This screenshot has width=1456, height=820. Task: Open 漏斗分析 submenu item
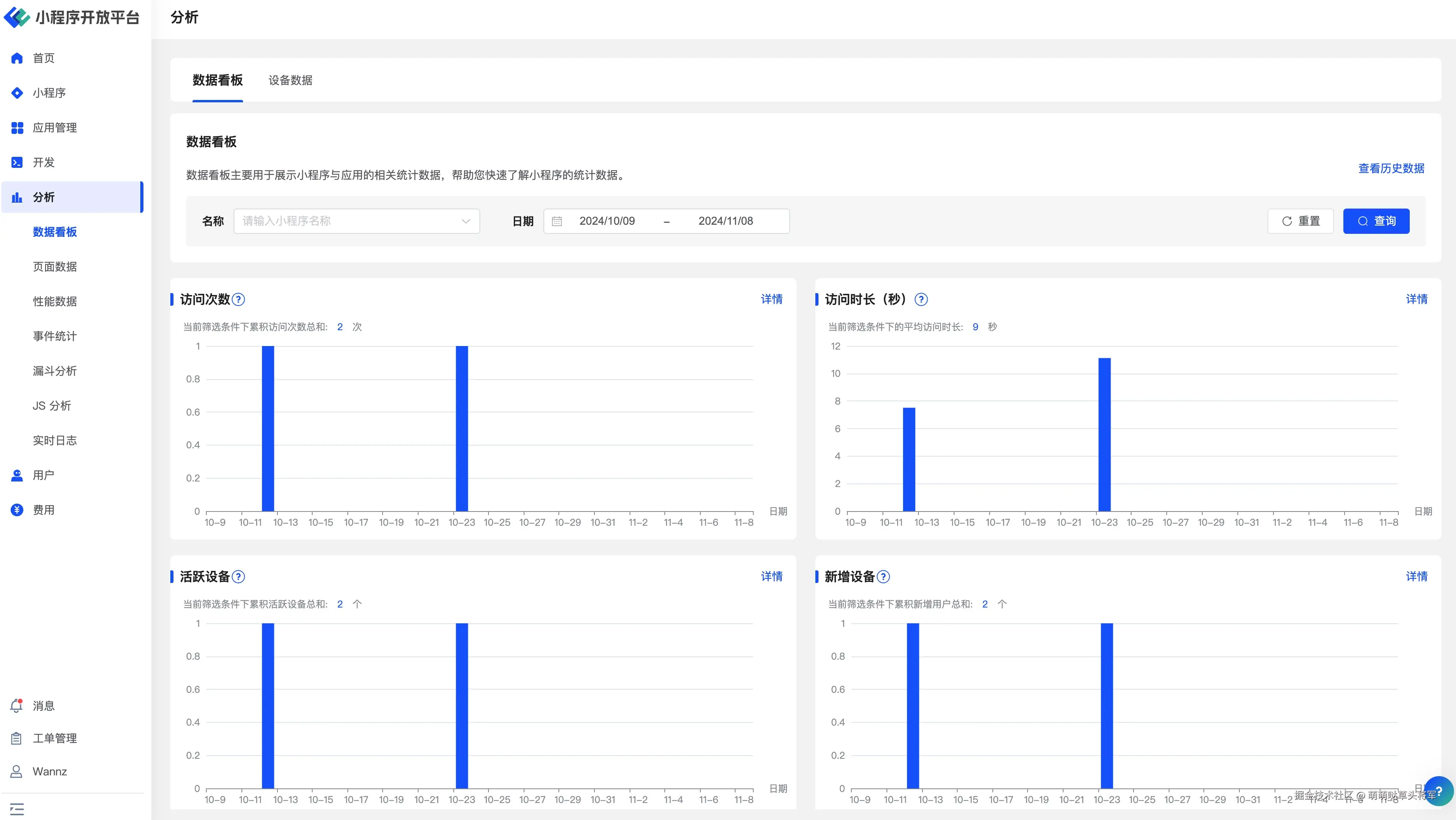55,371
